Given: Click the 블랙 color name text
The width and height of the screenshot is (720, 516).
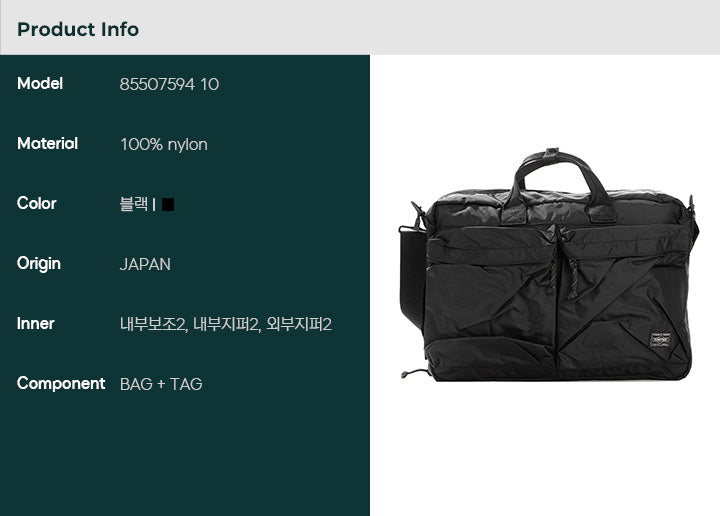Looking at the screenshot, I should pyautogui.click(x=134, y=204).
